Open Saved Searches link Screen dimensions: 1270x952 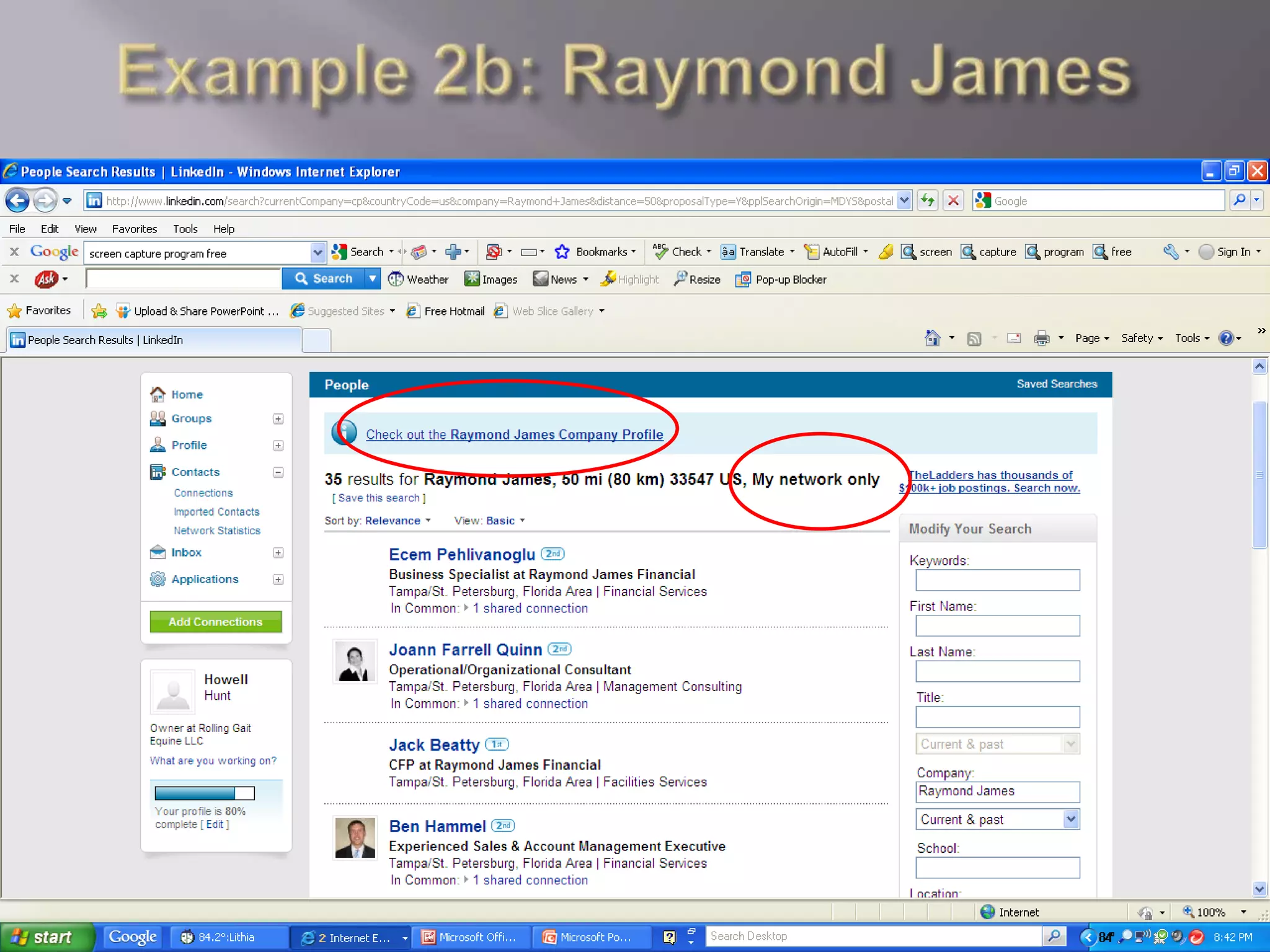(1057, 384)
